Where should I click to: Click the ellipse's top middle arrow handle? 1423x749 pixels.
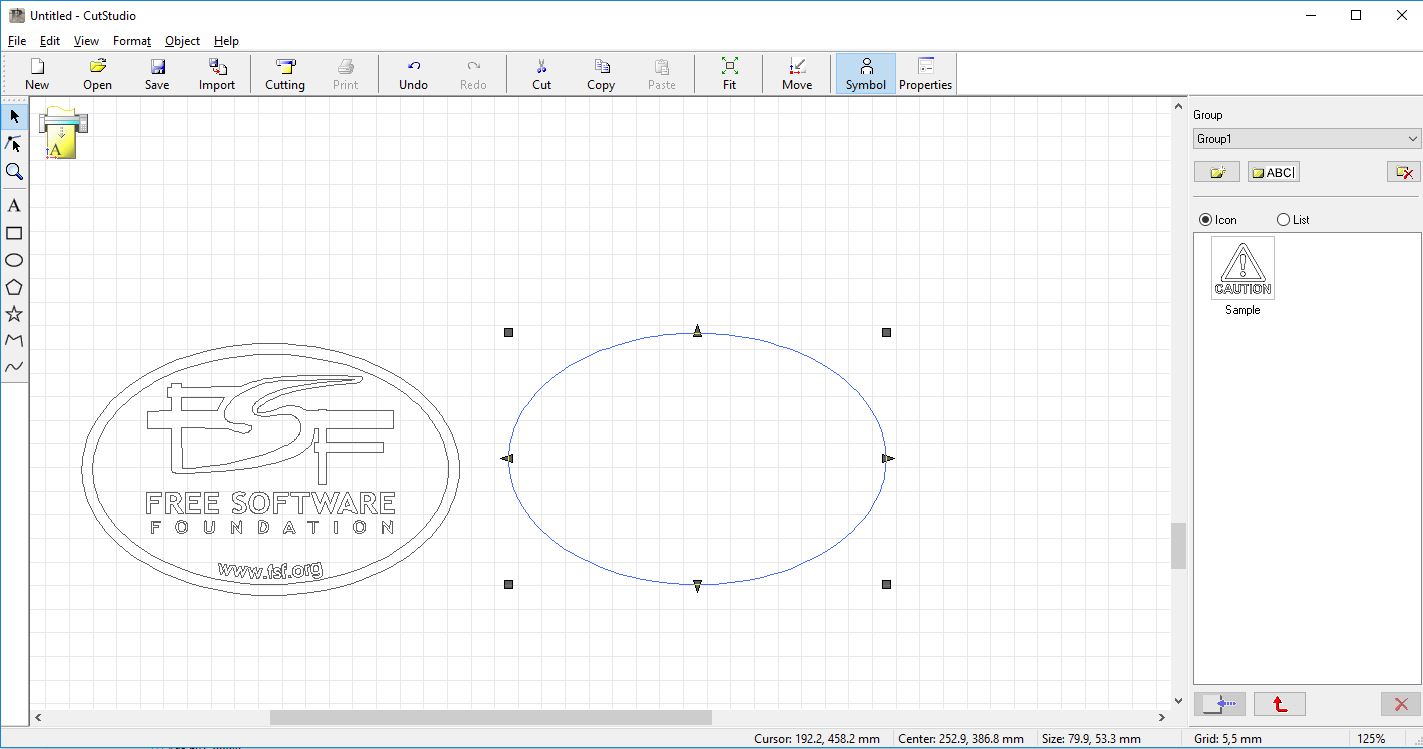click(697, 330)
